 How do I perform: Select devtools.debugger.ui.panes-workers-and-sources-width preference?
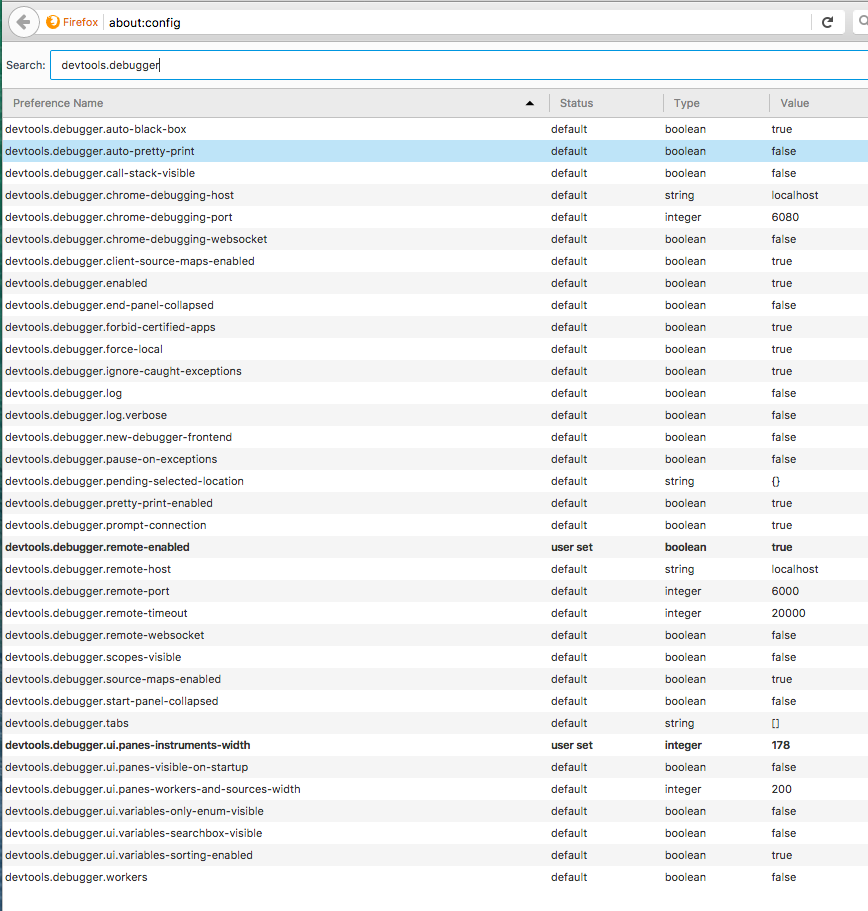435,790
